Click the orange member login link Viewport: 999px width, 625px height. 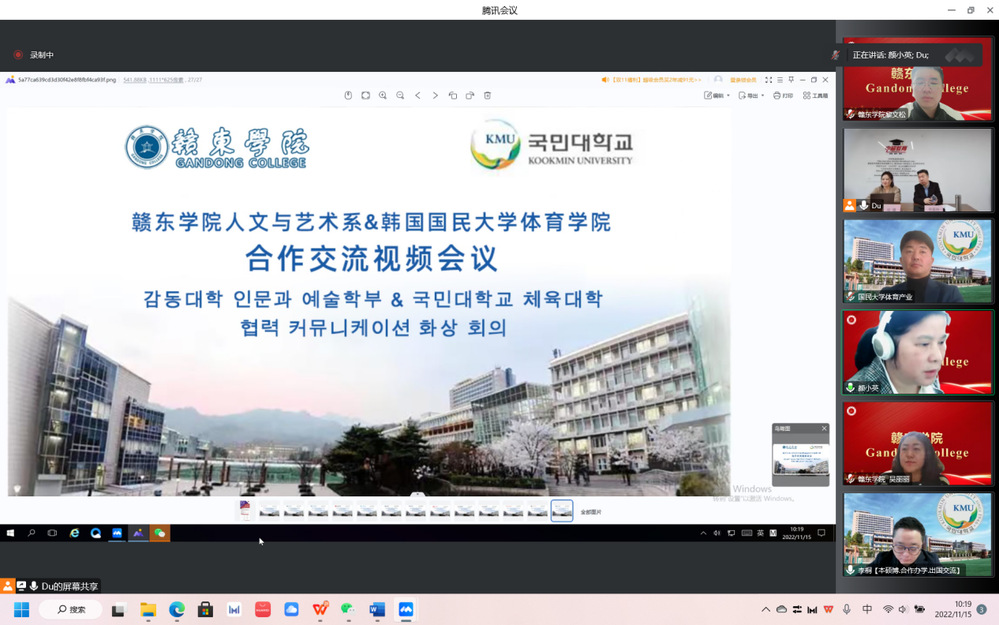click(x=743, y=80)
